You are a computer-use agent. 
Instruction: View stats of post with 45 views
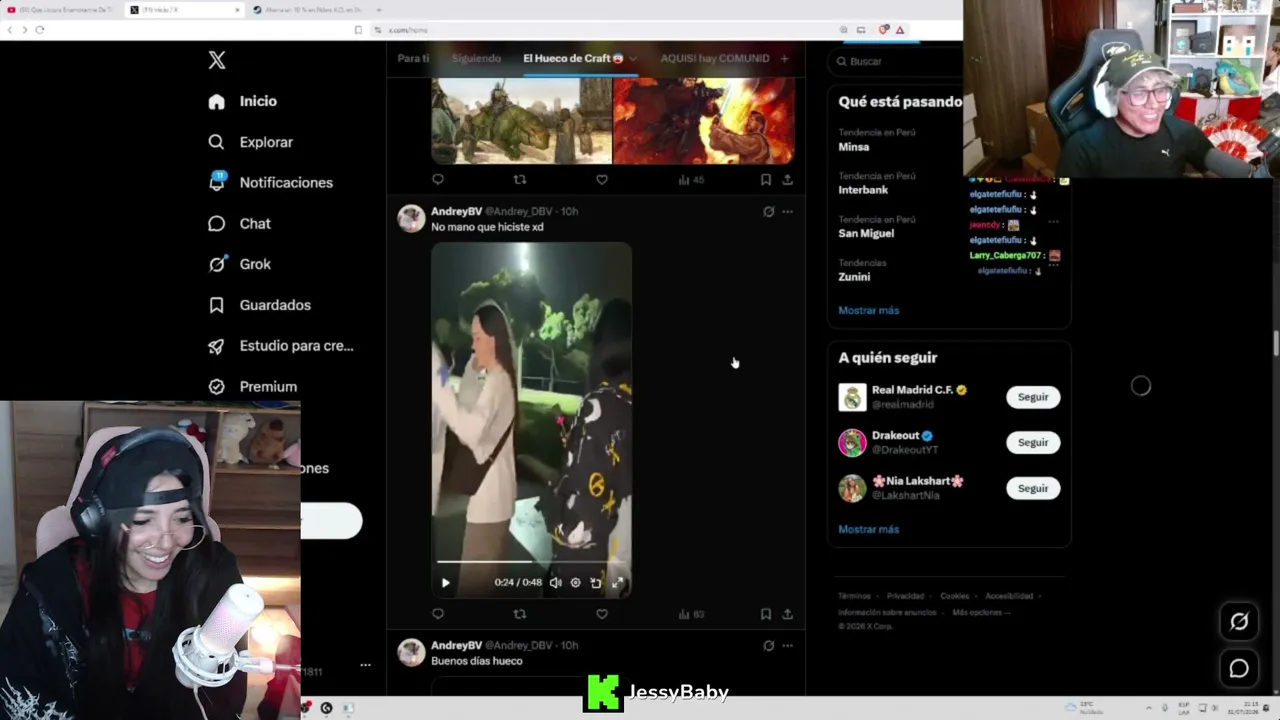tap(691, 180)
